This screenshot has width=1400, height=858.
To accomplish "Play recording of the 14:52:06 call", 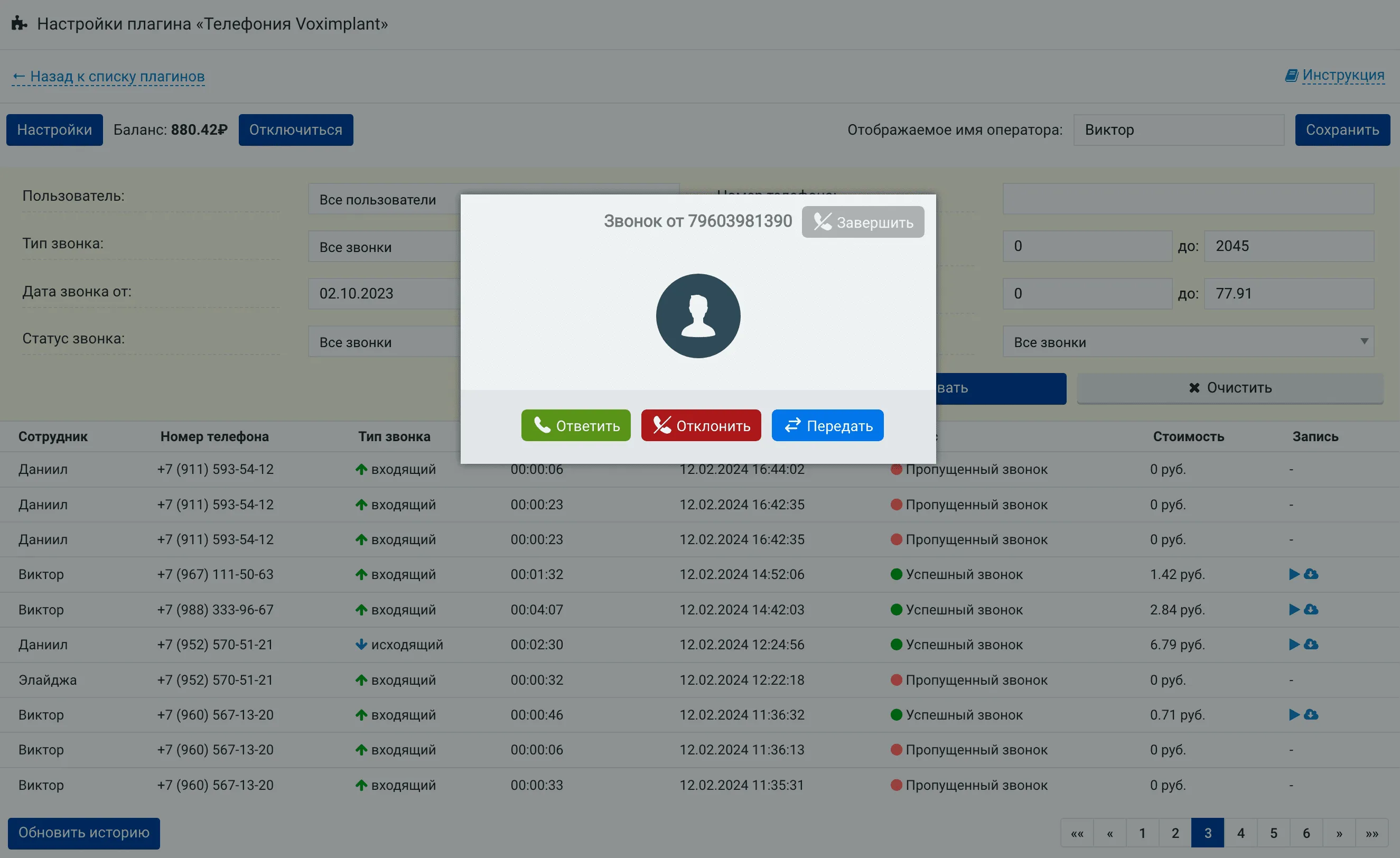I will point(1294,574).
